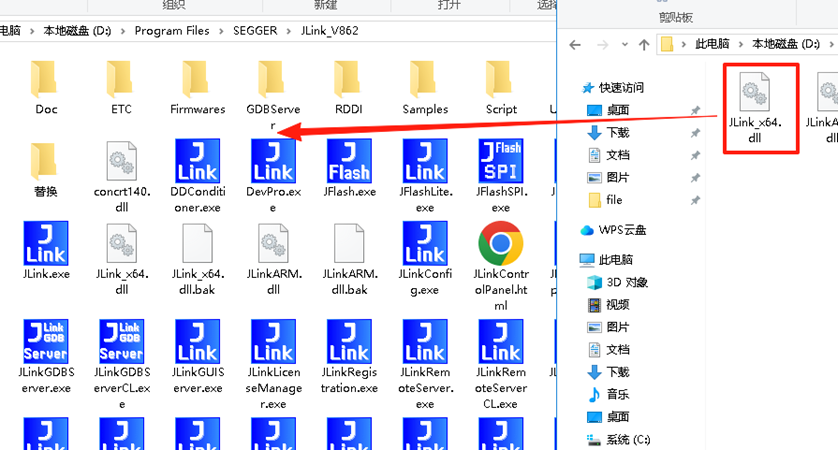Select JLinkLicenseManager.exe icon
The width and height of the screenshot is (838, 450).
point(273,342)
